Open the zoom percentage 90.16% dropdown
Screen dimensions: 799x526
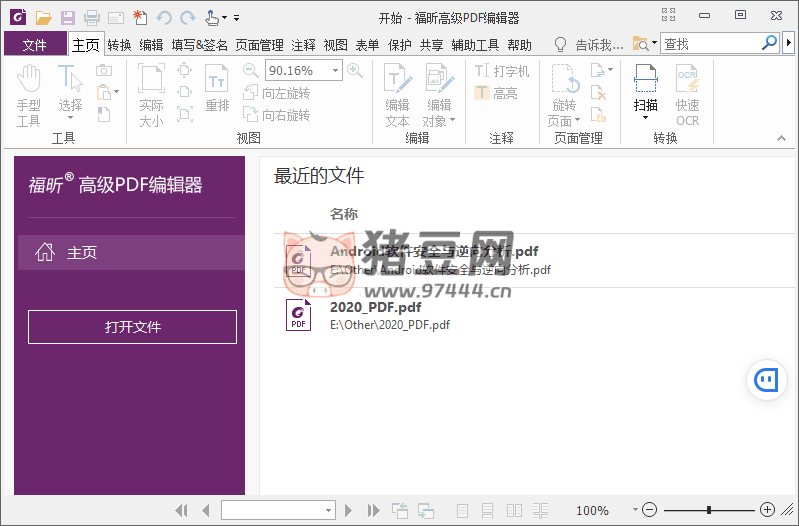tap(336, 70)
